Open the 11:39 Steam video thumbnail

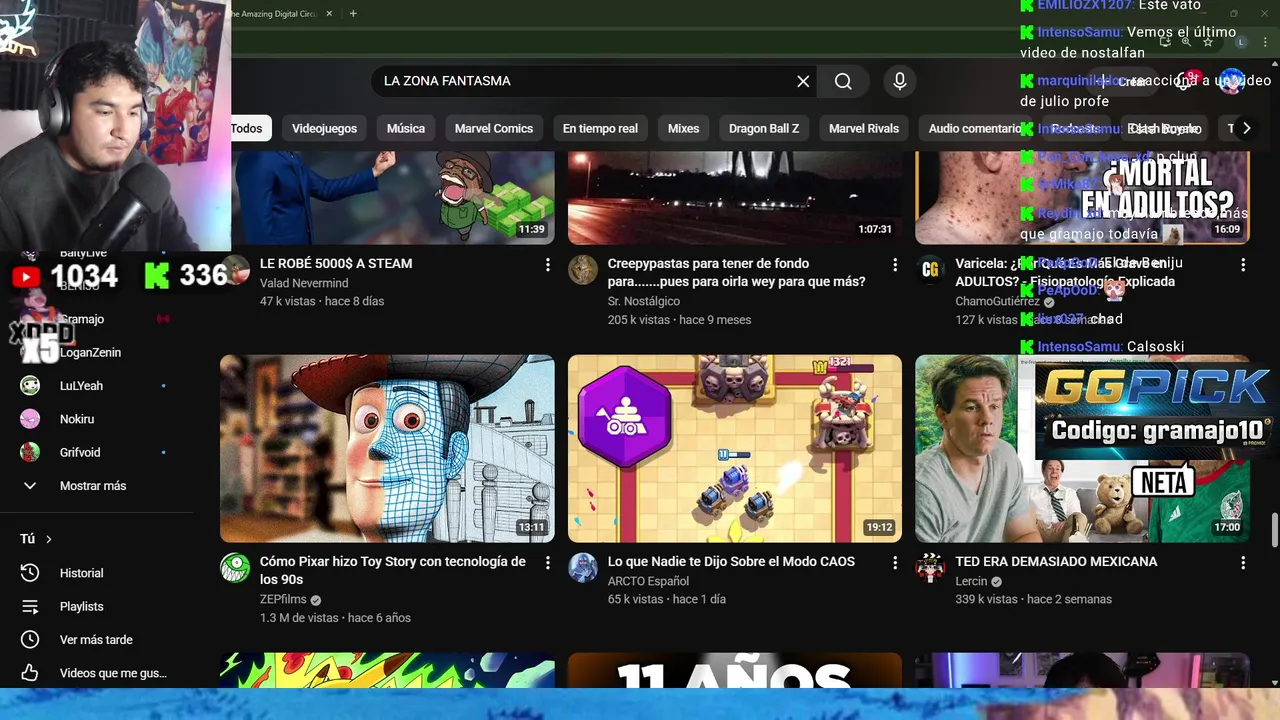point(393,198)
